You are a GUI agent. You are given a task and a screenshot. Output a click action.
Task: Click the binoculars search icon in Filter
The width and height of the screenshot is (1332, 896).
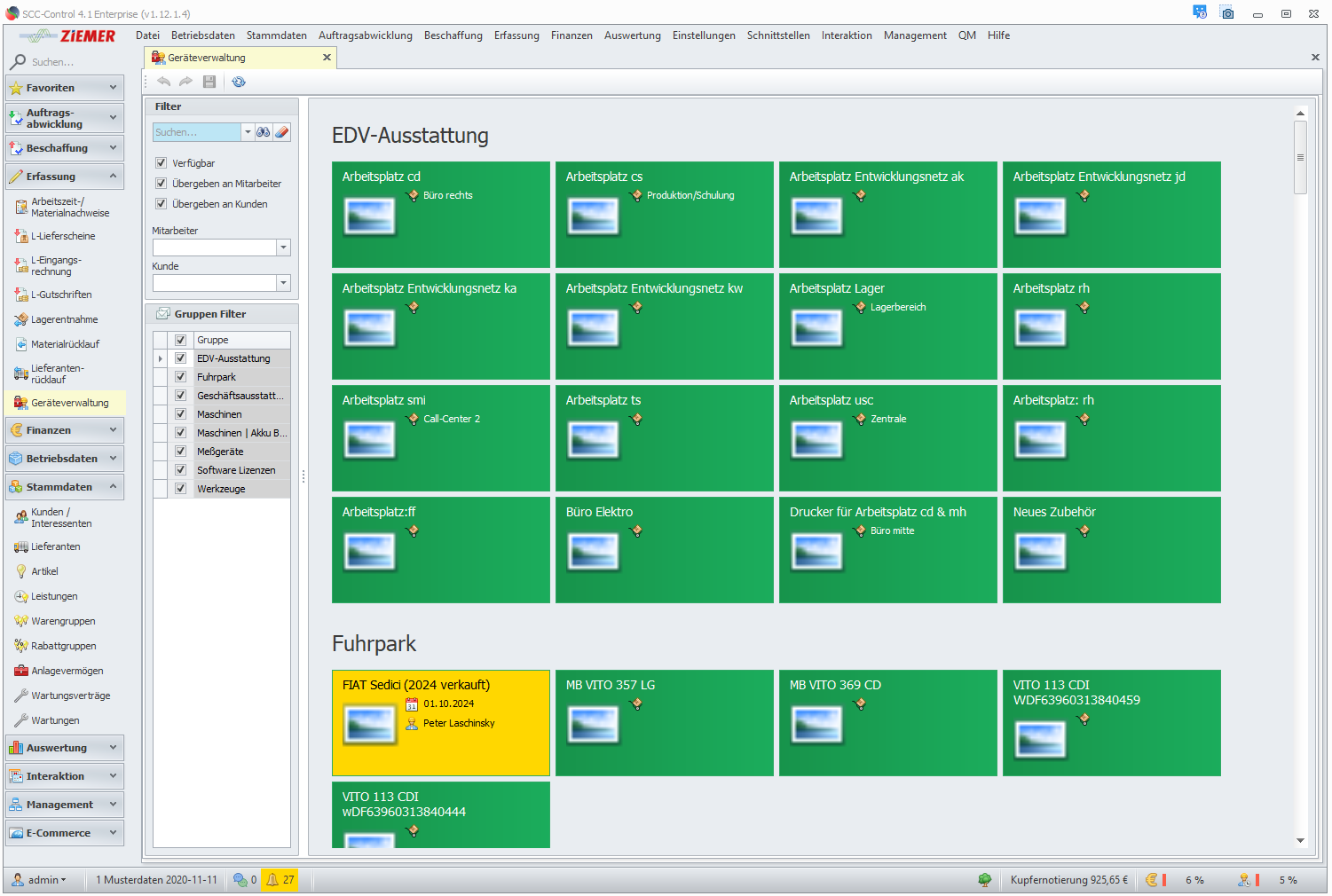tap(264, 132)
